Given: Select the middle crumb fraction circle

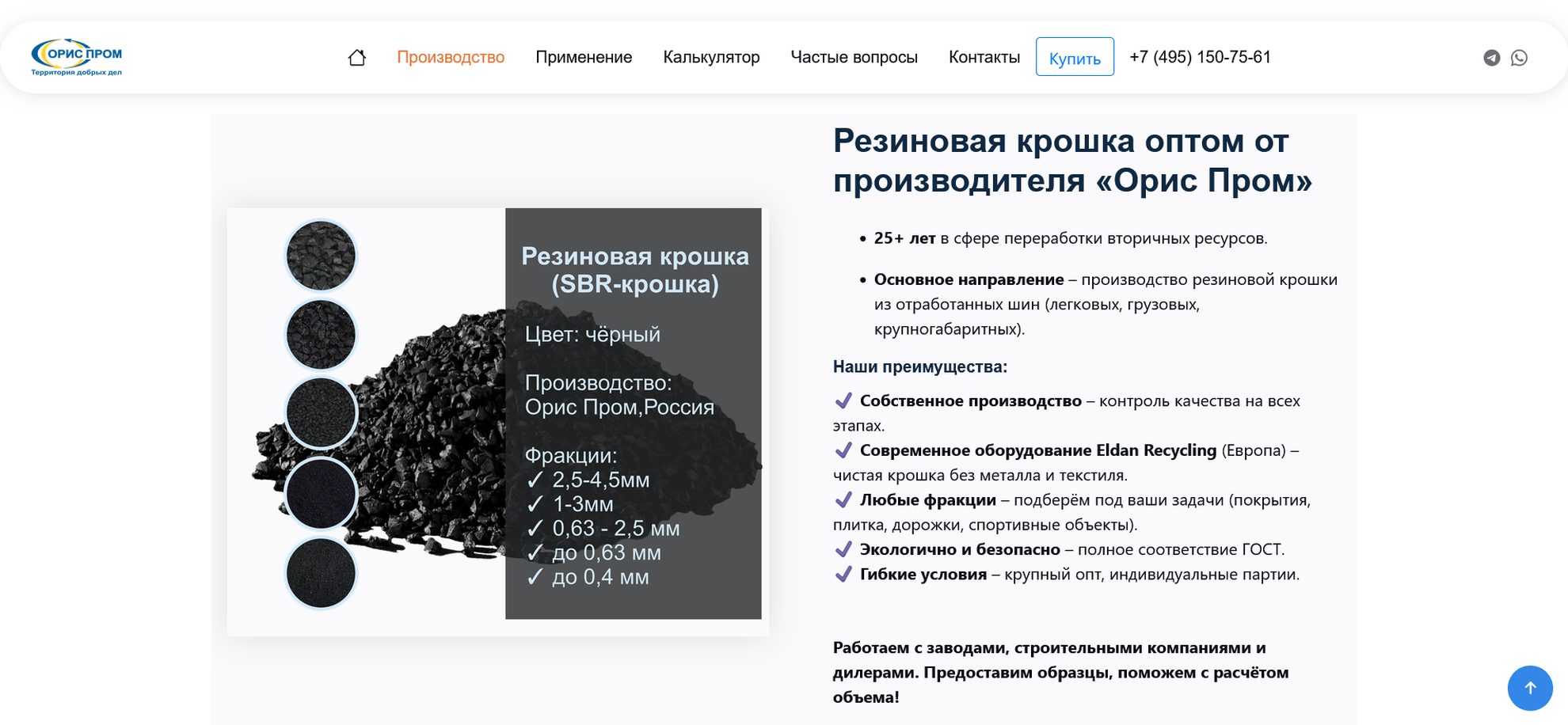Looking at the screenshot, I should pos(321,413).
